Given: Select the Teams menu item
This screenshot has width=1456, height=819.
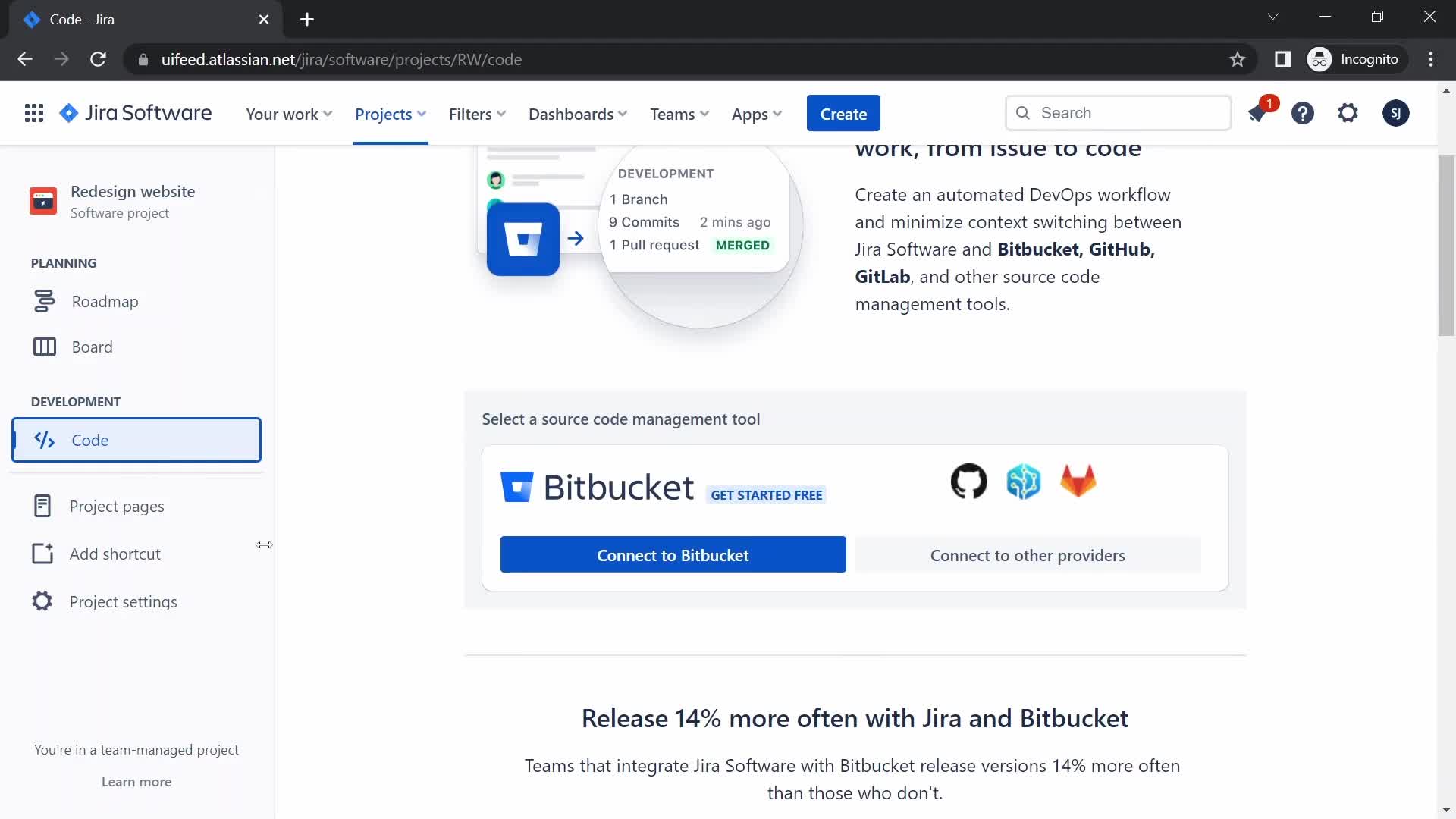Looking at the screenshot, I should 679,113.
